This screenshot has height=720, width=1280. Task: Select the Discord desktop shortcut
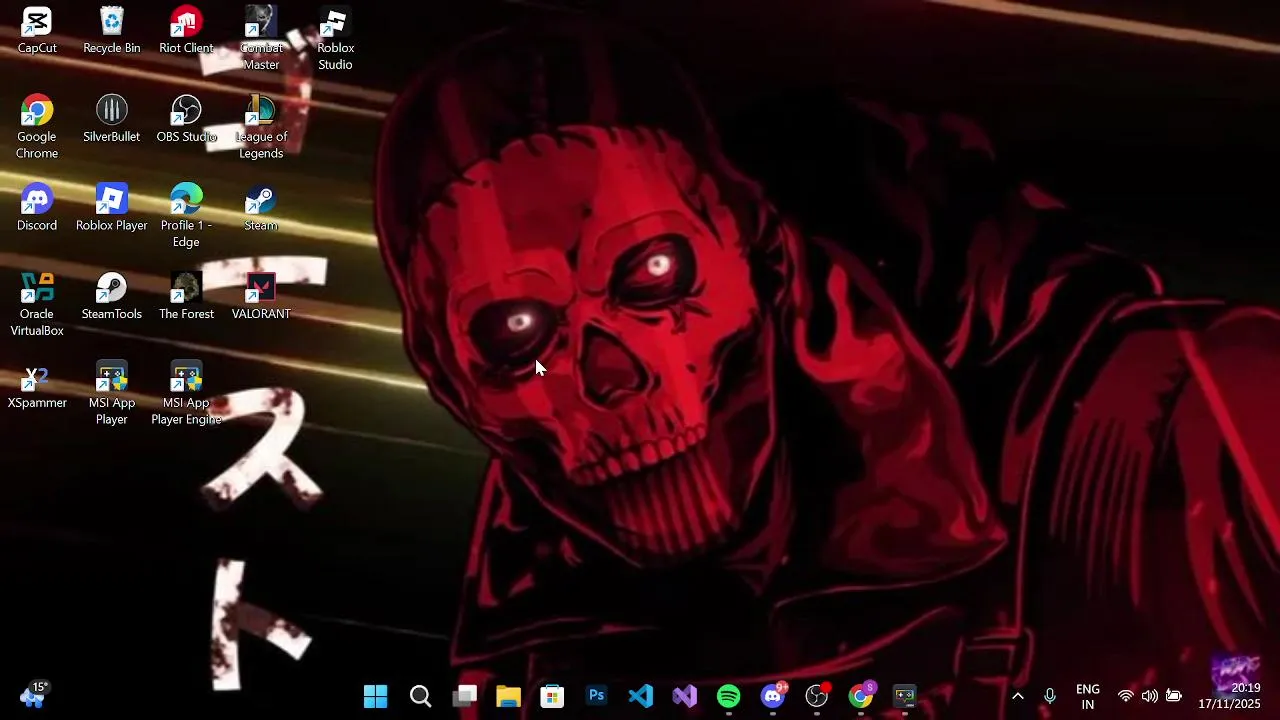coord(37,208)
